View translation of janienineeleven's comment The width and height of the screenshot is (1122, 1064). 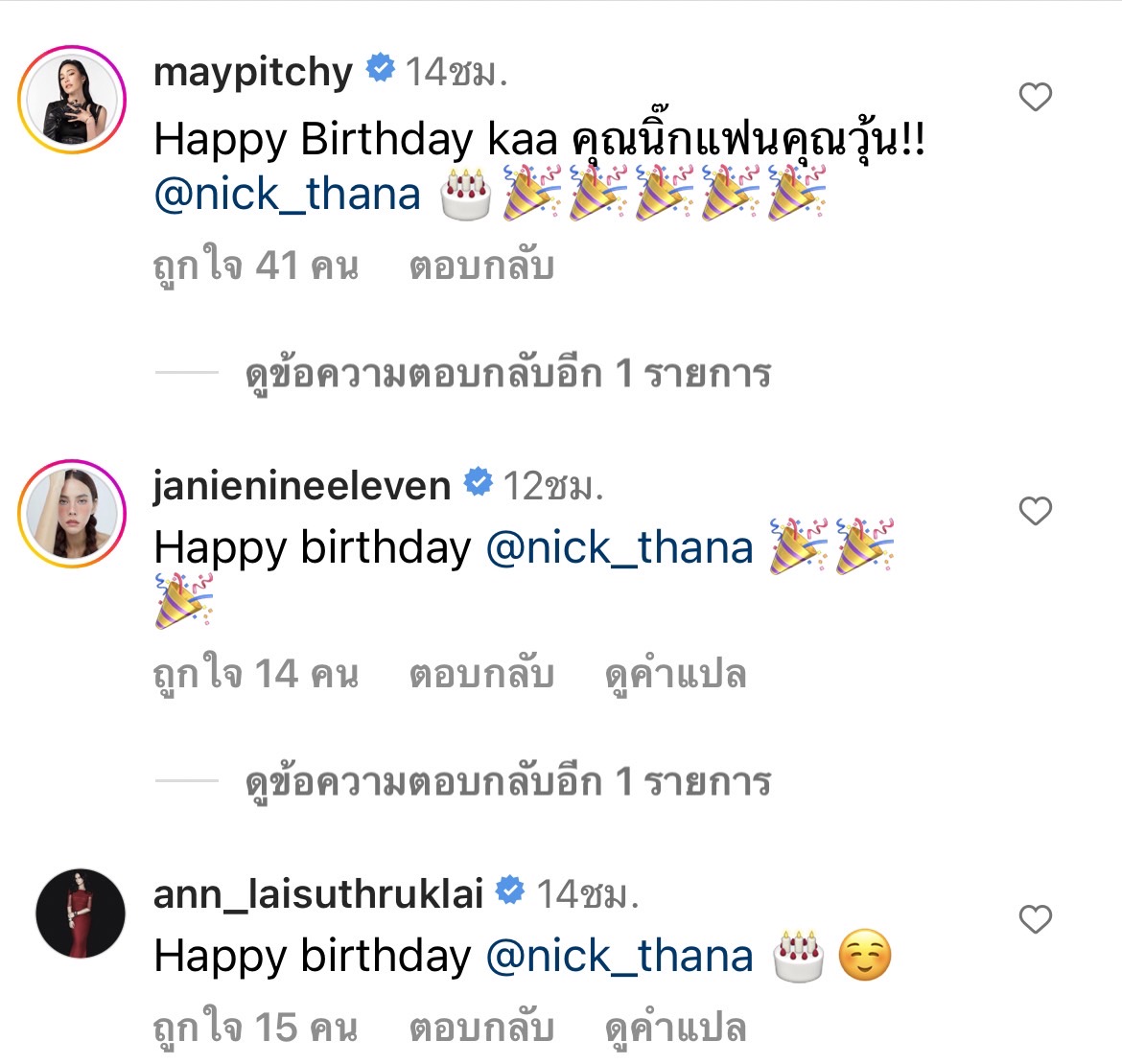pos(678,673)
